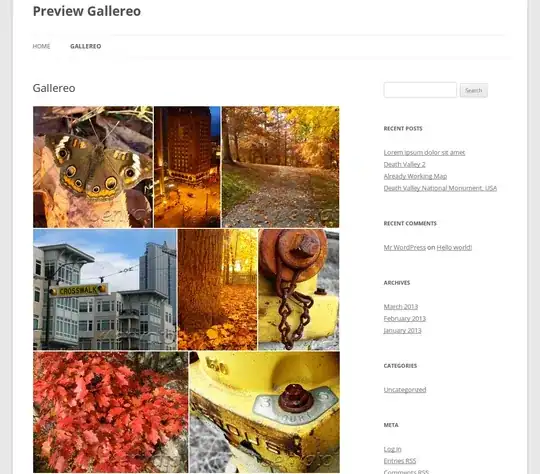View the red maple leaves photo
Image resolution: width=540 pixels, height=474 pixels.
111,412
